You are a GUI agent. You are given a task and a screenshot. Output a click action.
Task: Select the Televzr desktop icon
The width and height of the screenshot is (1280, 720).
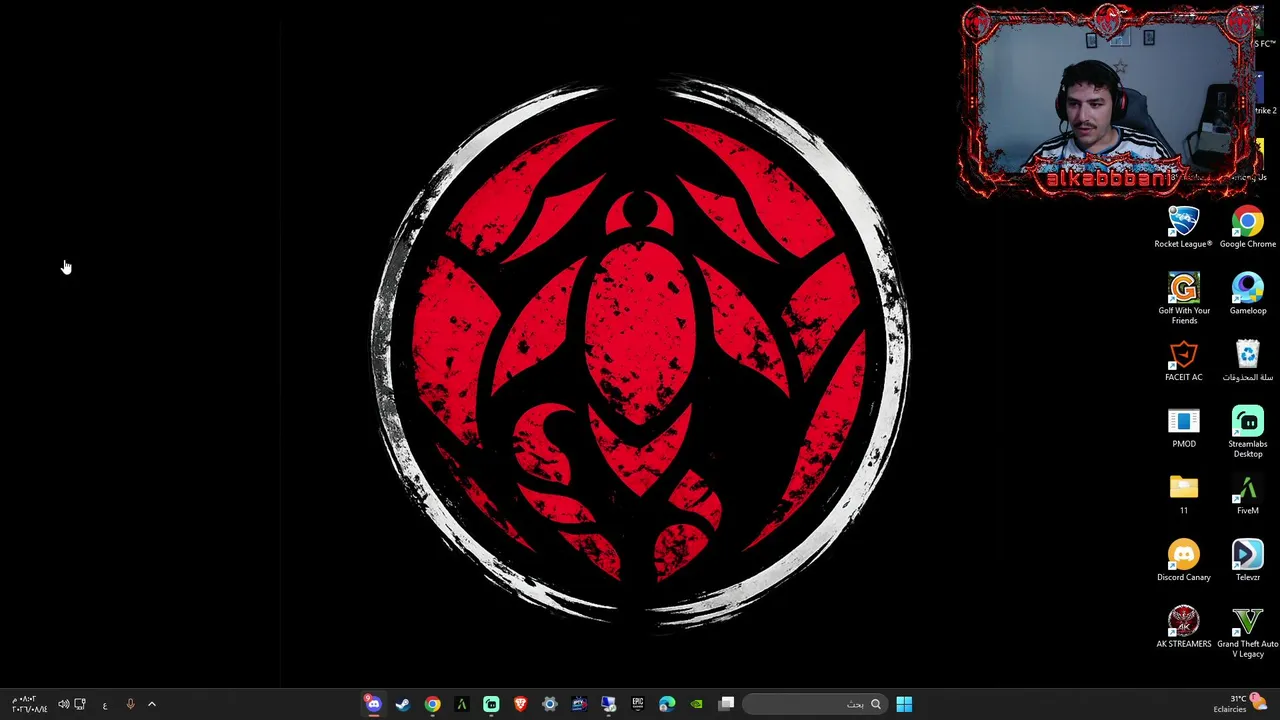tap(1247, 561)
